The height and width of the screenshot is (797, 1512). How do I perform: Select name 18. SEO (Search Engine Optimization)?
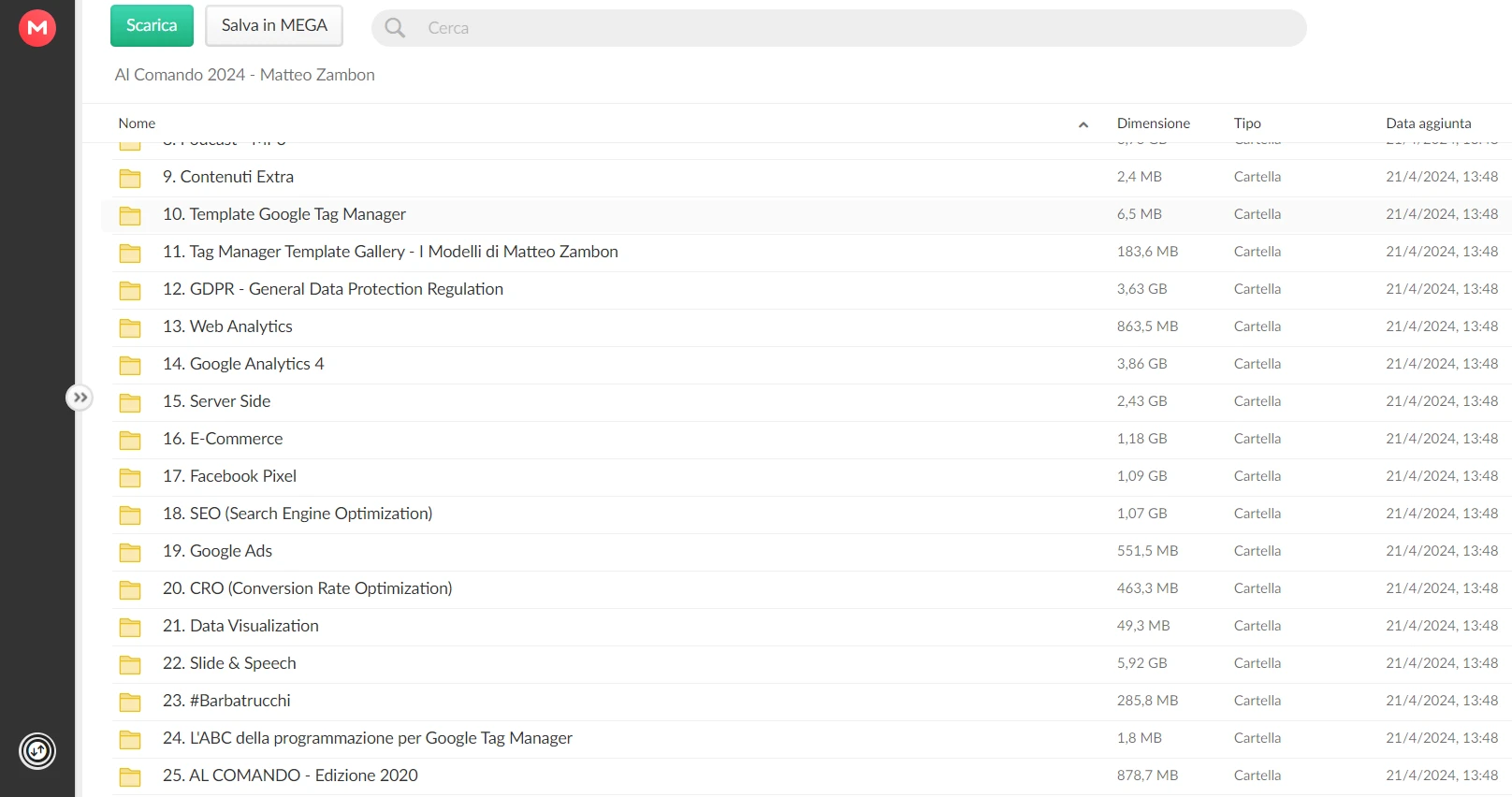[298, 514]
